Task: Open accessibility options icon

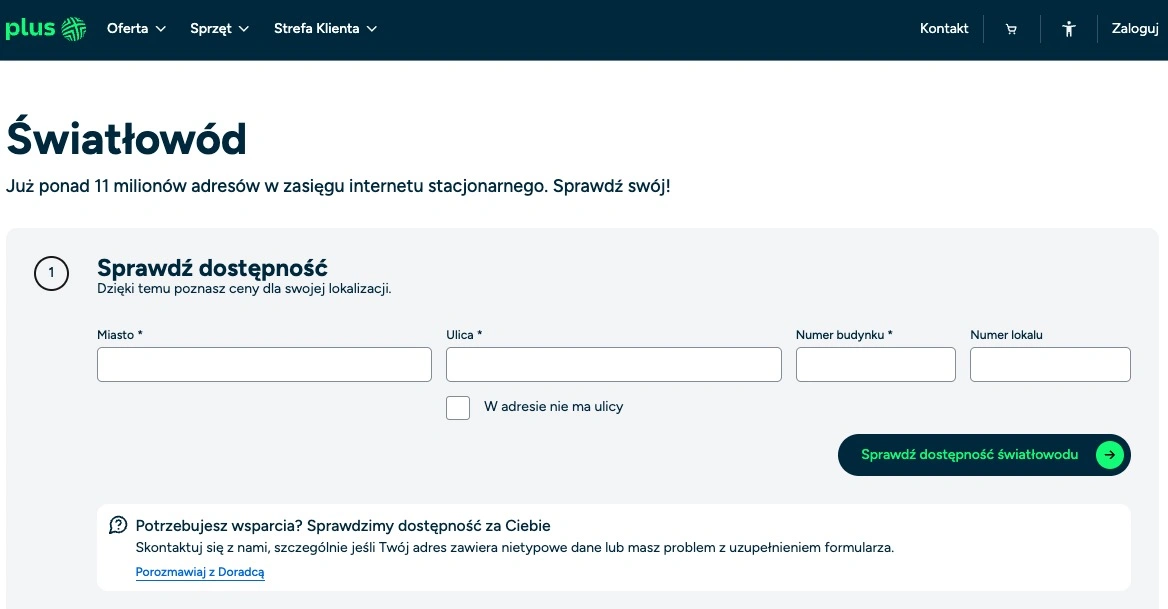Action: (1068, 29)
